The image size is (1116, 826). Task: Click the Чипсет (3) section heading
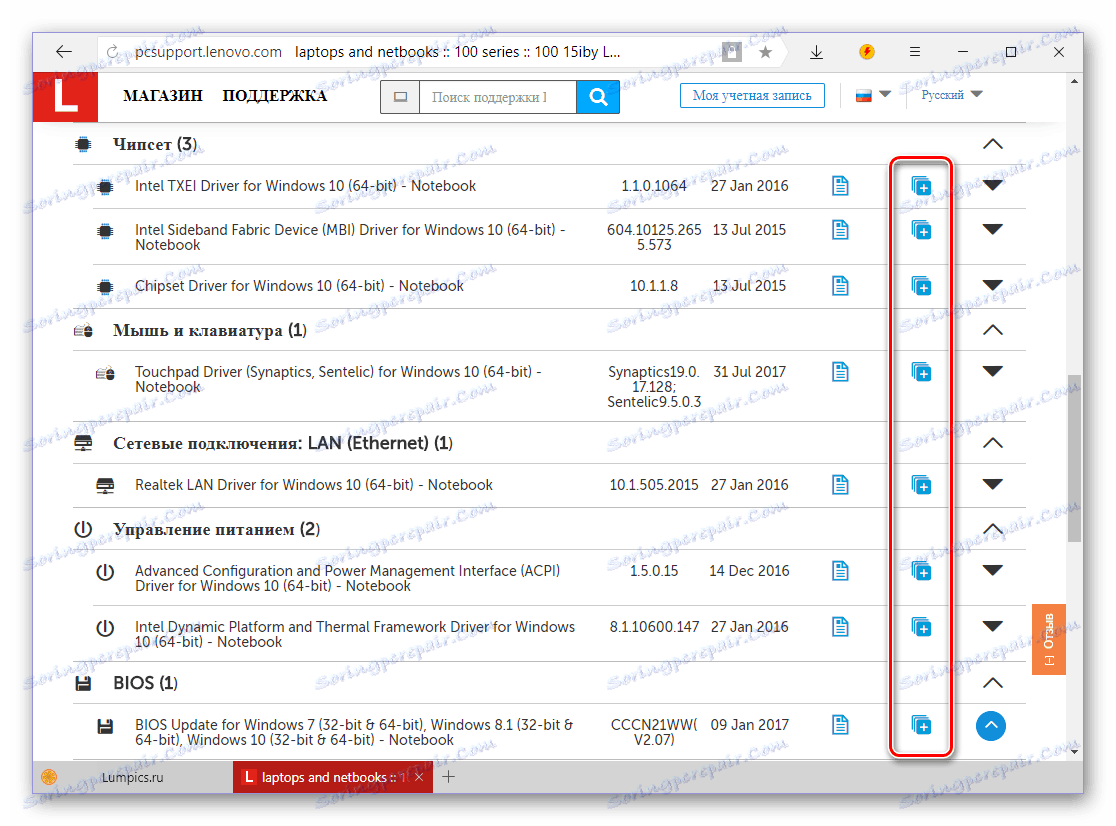154,144
